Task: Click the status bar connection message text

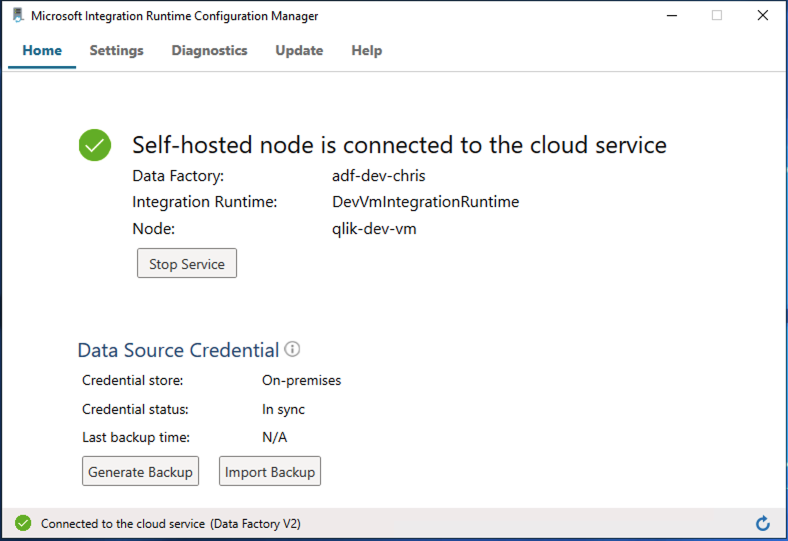Action: [x=171, y=523]
